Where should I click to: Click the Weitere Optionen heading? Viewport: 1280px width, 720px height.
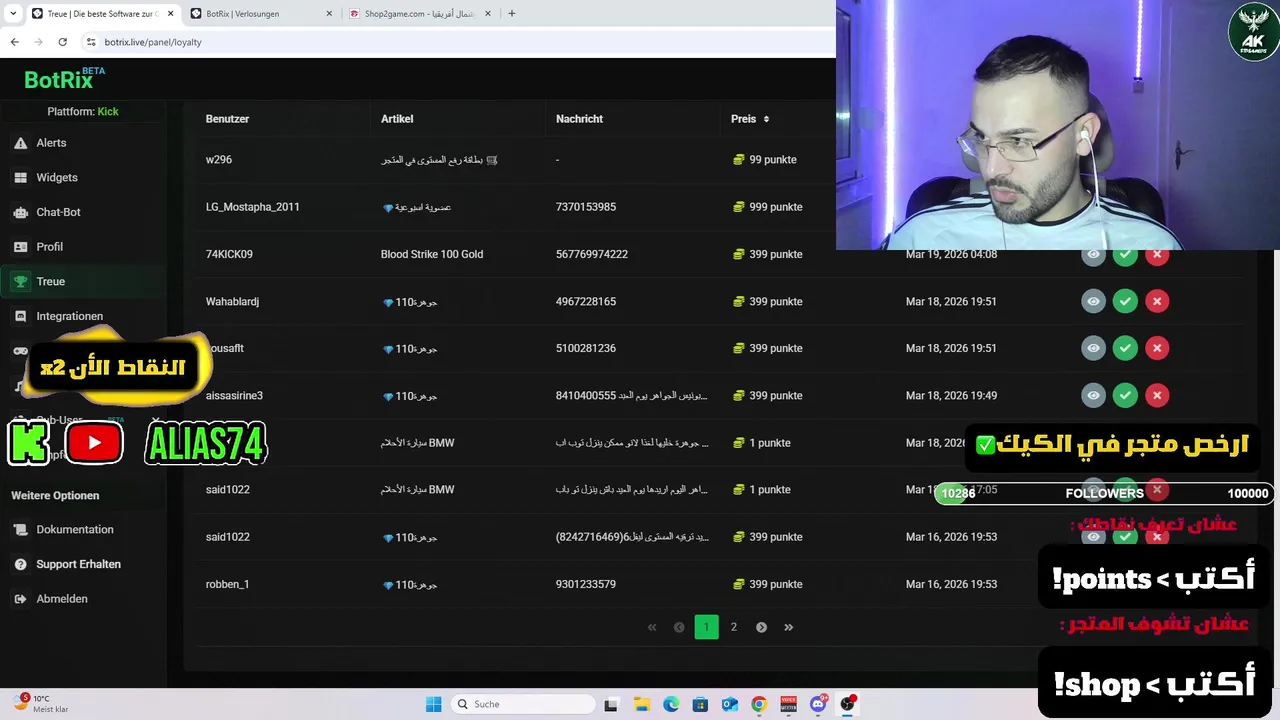pos(55,496)
